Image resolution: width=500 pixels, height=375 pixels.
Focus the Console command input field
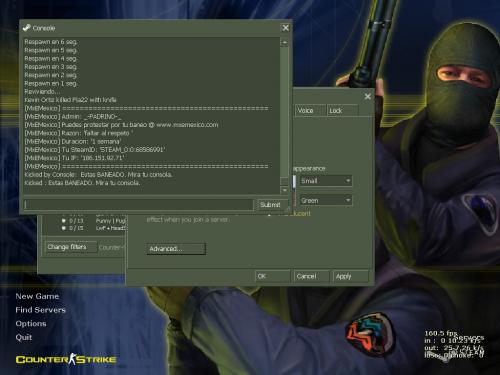[139, 205]
